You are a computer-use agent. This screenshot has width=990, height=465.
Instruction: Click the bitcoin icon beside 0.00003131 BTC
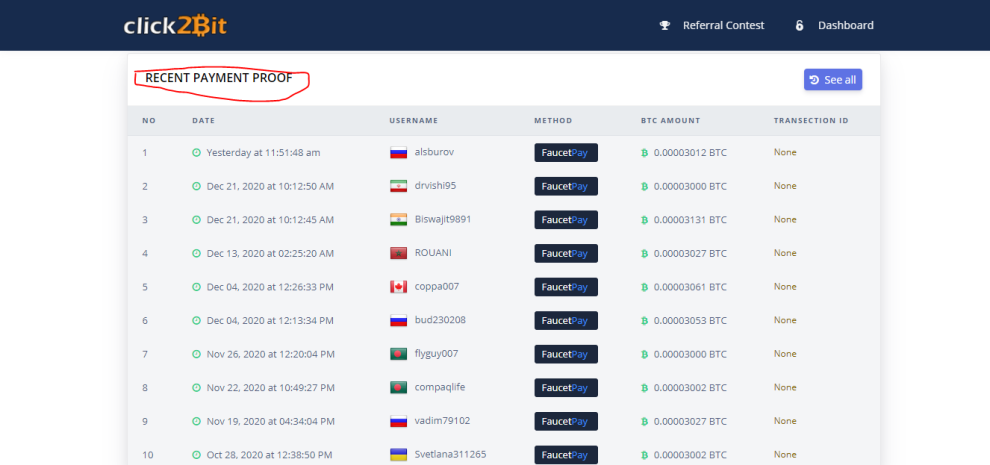[x=645, y=220]
